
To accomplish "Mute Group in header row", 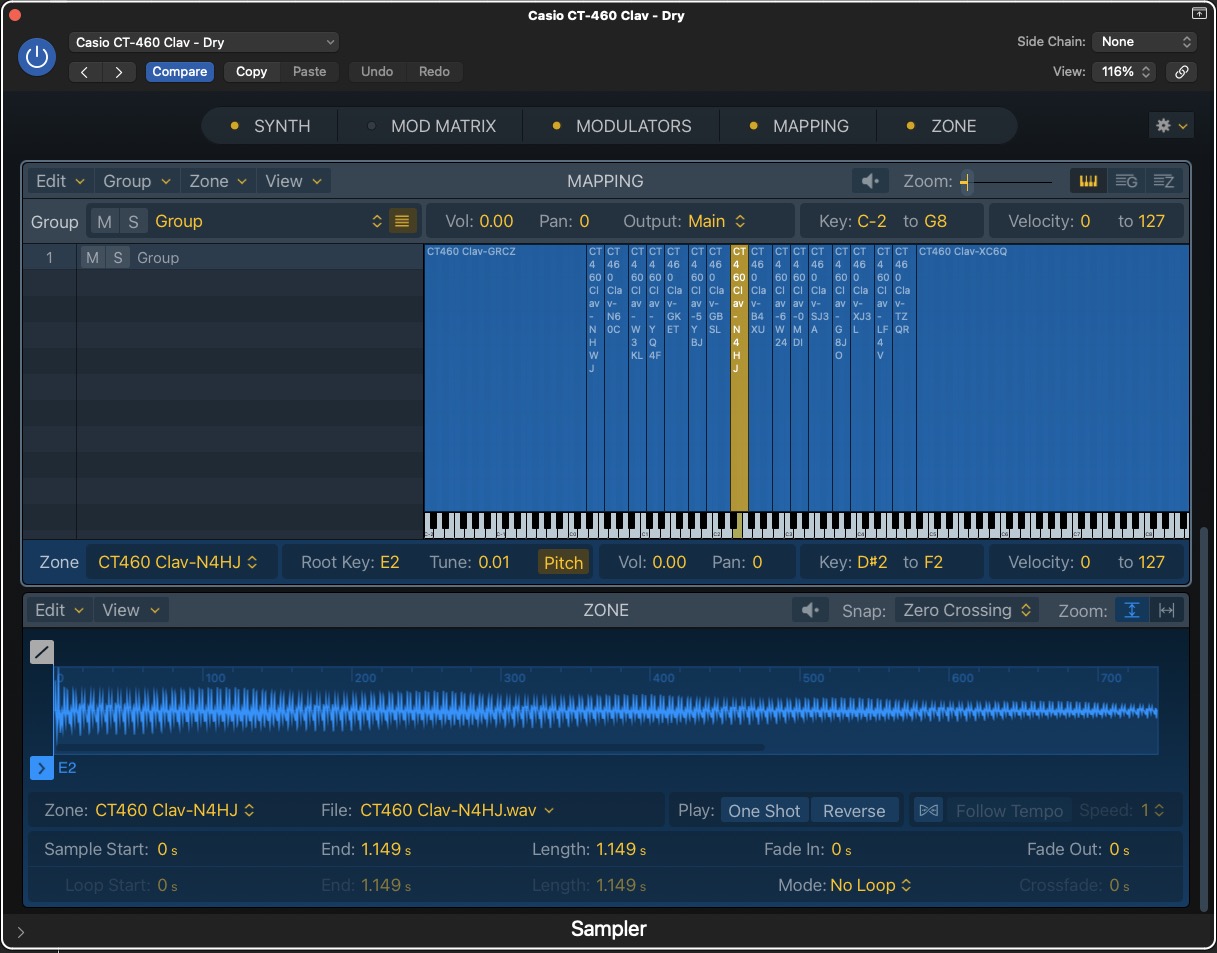I will (104, 222).
